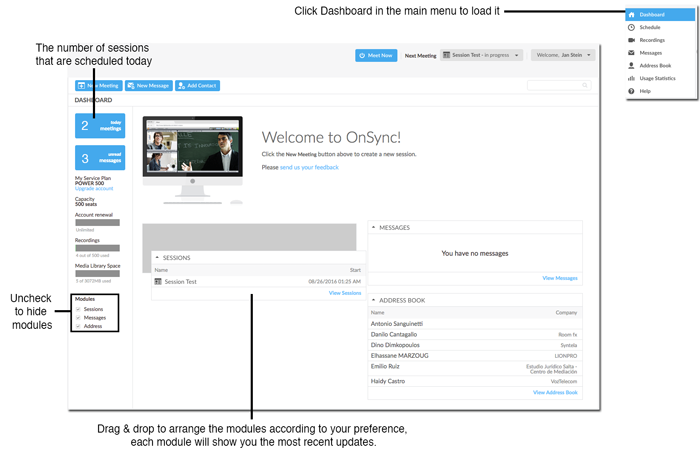Click the View Address Book link
This screenshot has width=700, height=460.
tap(555, 393)
